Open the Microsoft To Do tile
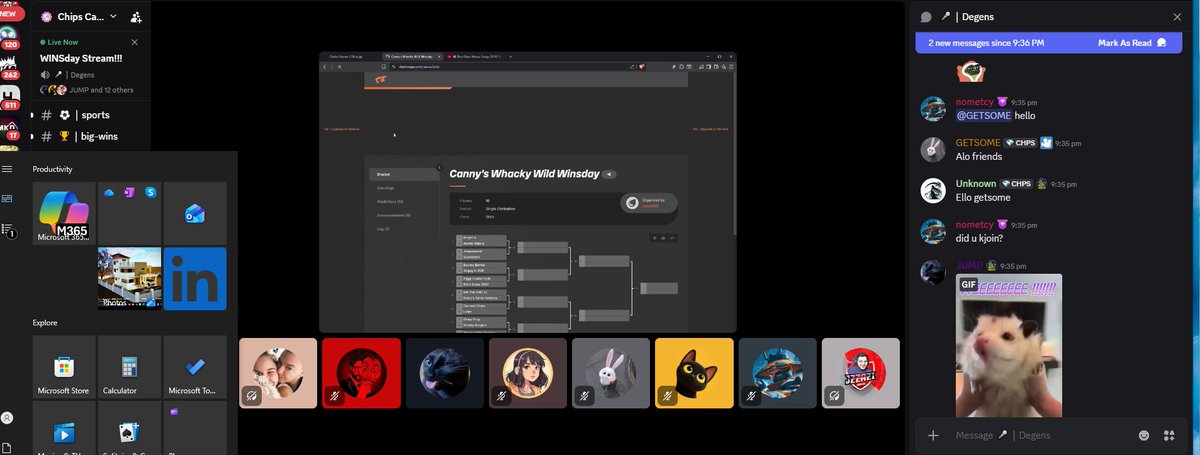Image resolution: width=1200 pixels, height=455 pixels. (194, 367)
